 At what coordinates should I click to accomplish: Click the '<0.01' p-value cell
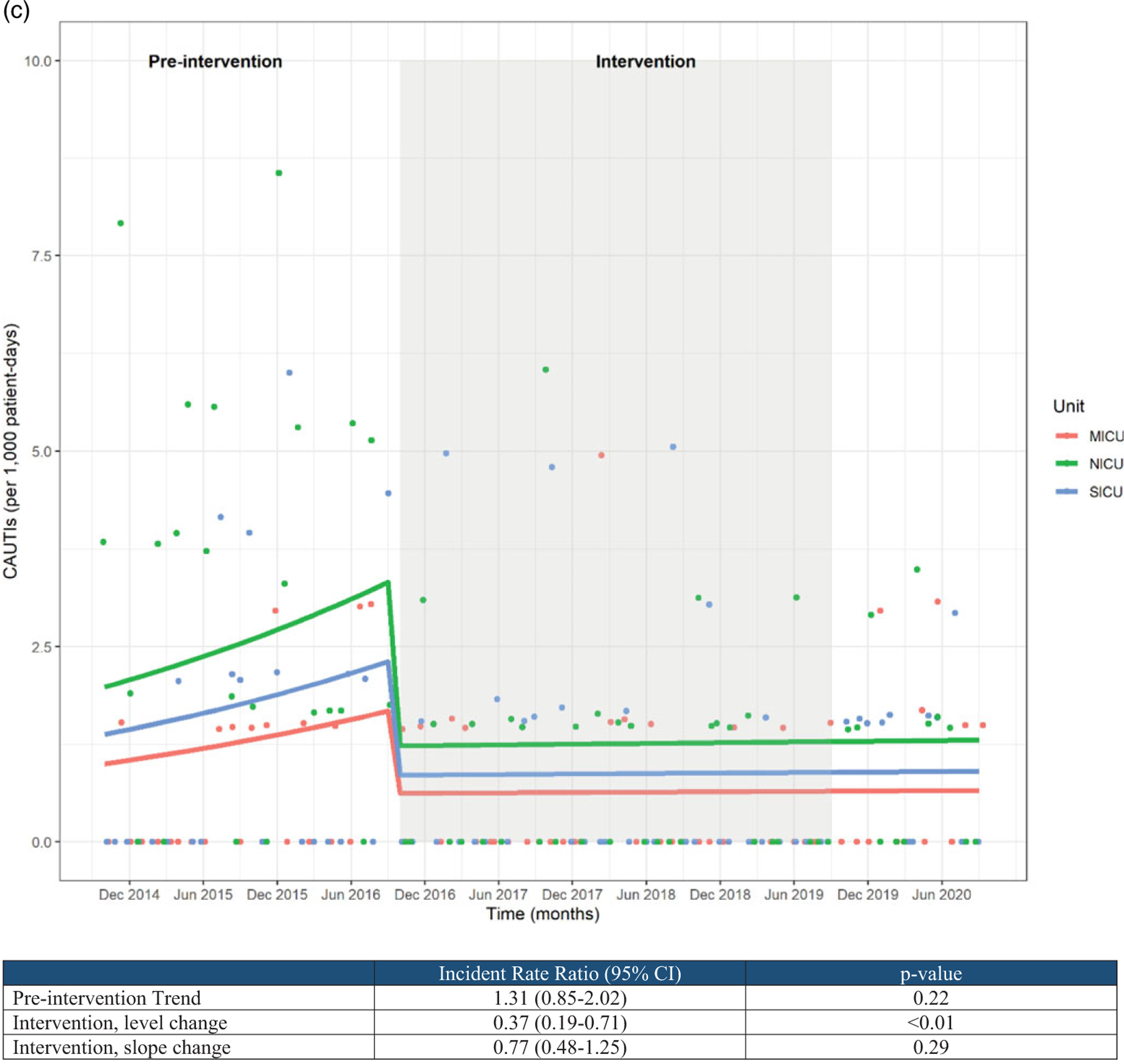click(930, 1023)
